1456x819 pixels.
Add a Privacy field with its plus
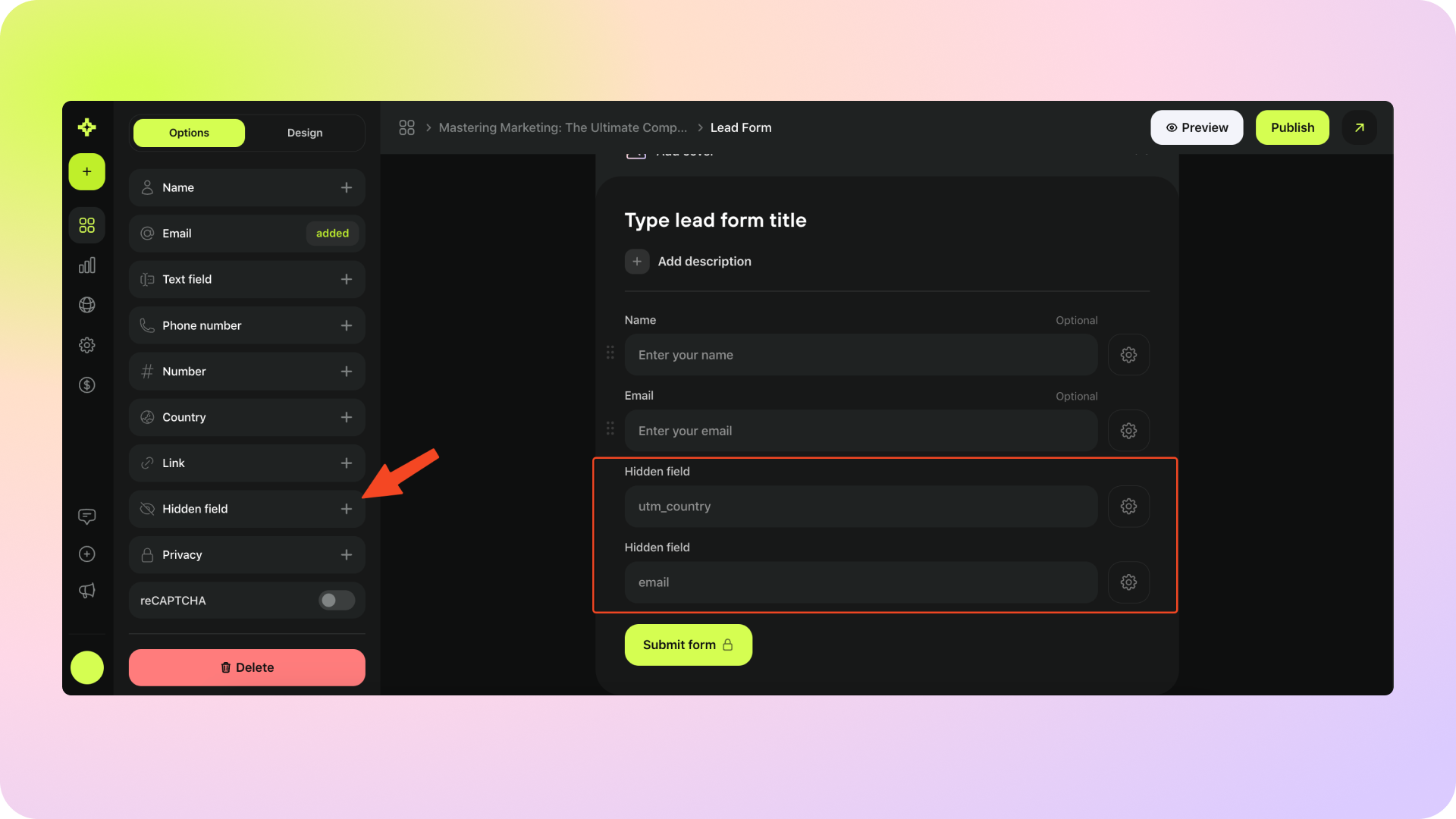346,555
